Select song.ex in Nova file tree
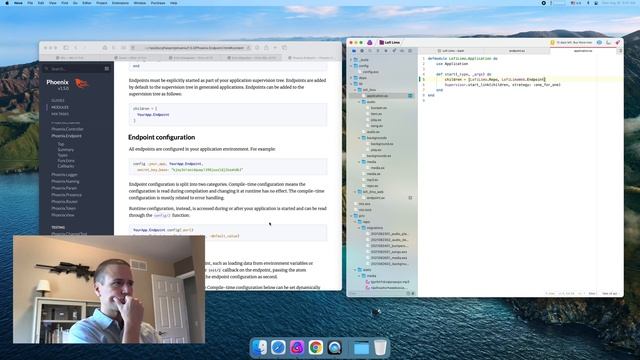 [x=377, y=126]
